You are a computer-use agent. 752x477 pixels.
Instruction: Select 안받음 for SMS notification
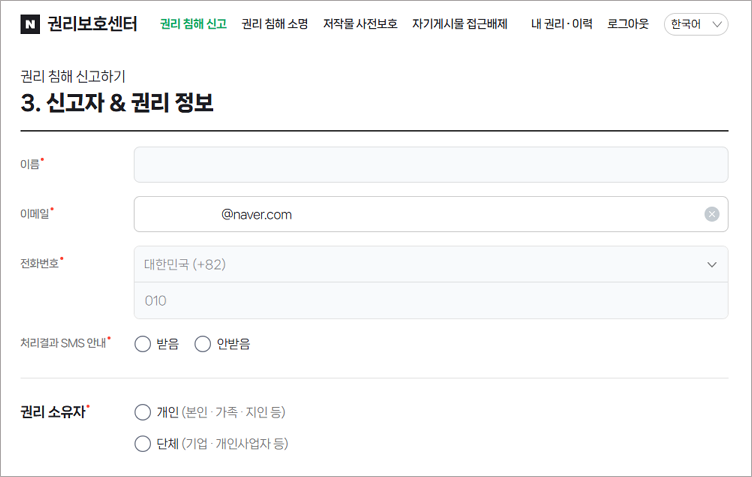(x=203, y=344)
